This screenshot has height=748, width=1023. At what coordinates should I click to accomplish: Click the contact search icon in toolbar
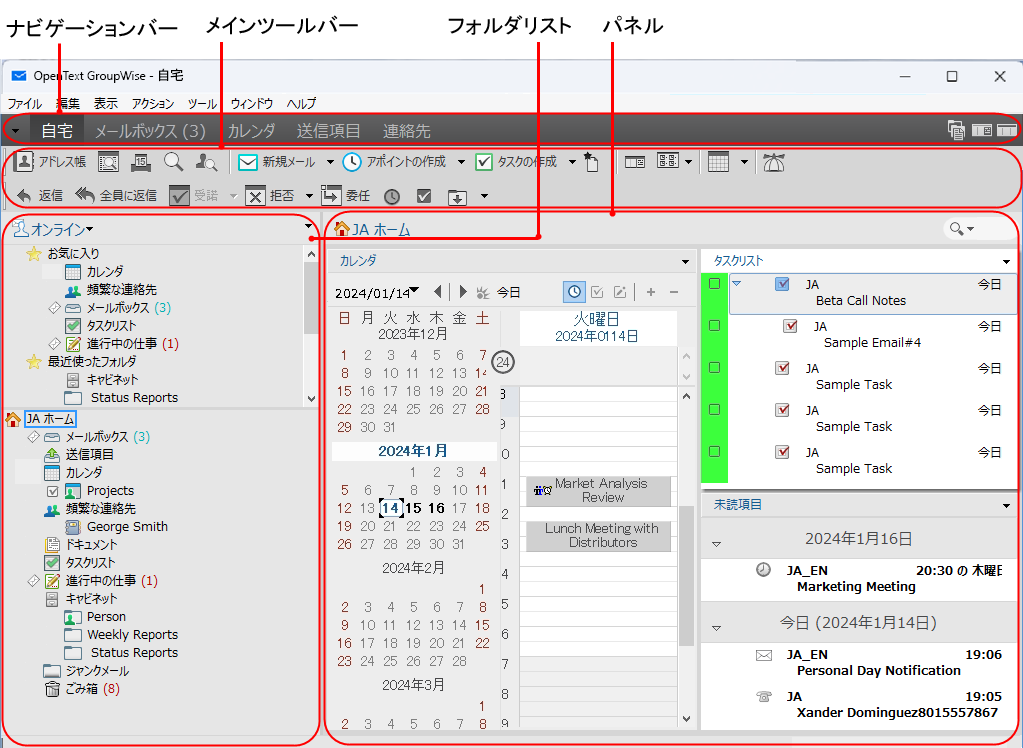pyautogui.click(x=207, y=163)
